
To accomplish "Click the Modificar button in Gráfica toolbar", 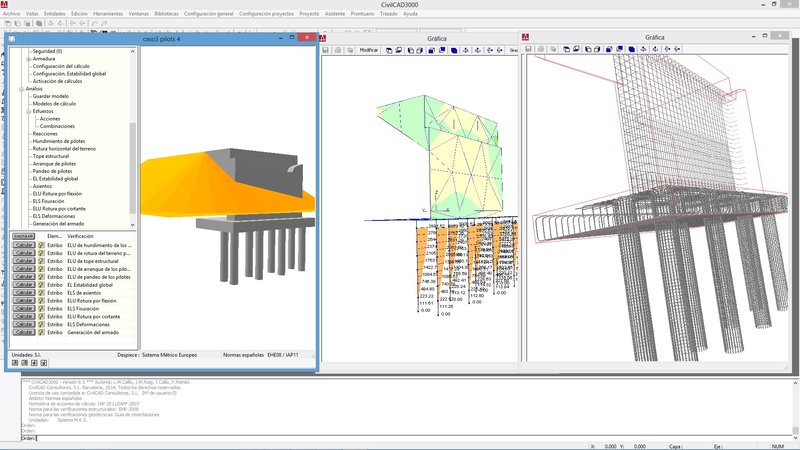I will (369, 50).
